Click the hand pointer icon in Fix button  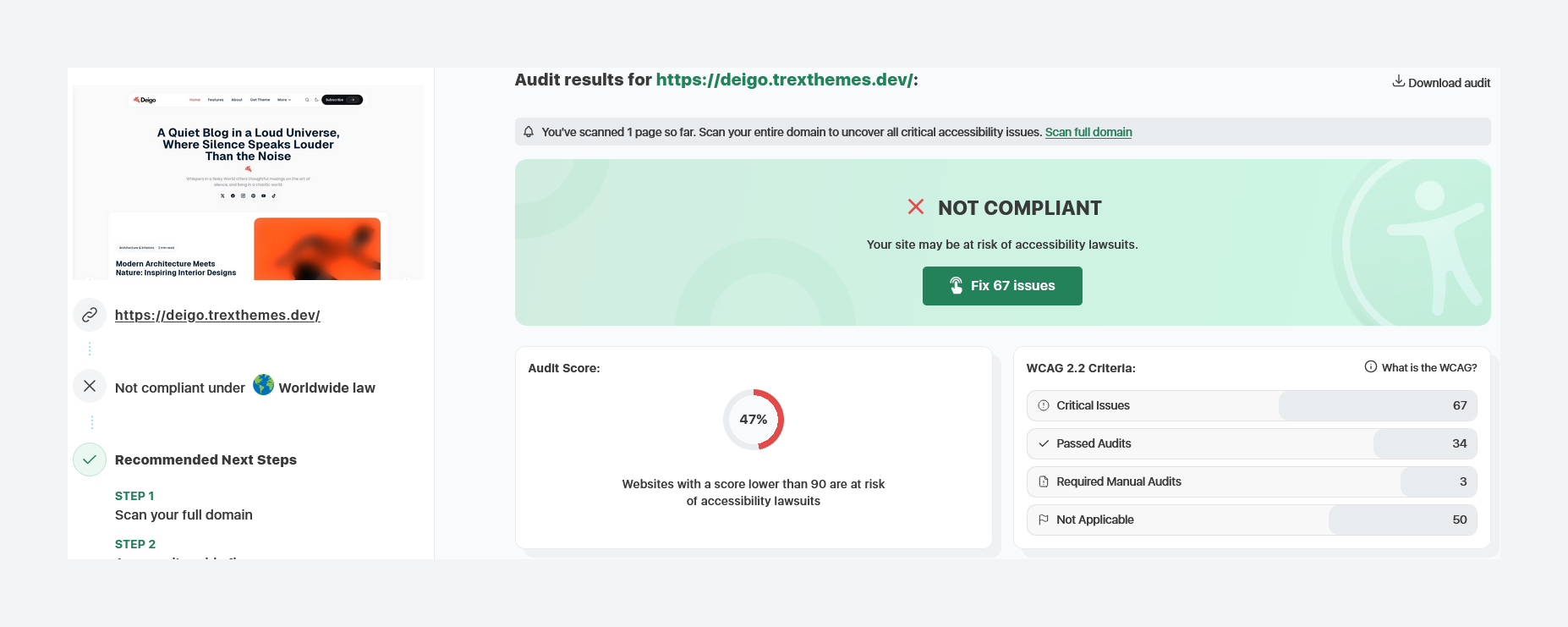(956, 285)
